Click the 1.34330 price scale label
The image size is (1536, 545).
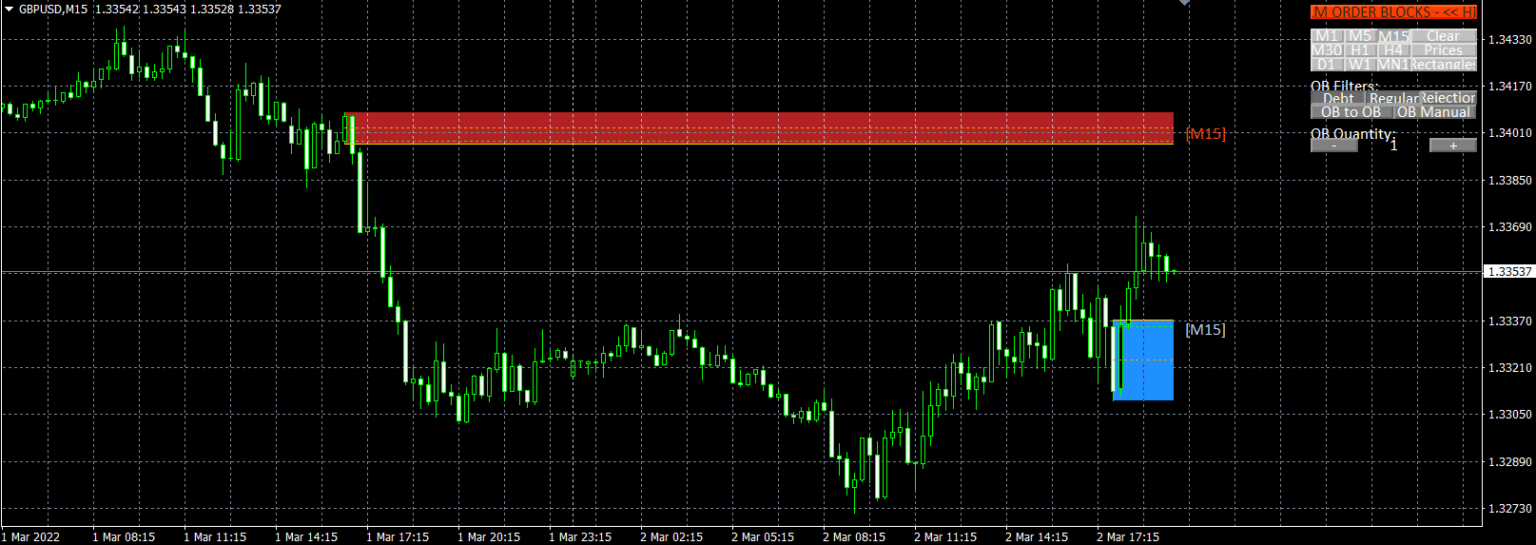point(1512,40)
